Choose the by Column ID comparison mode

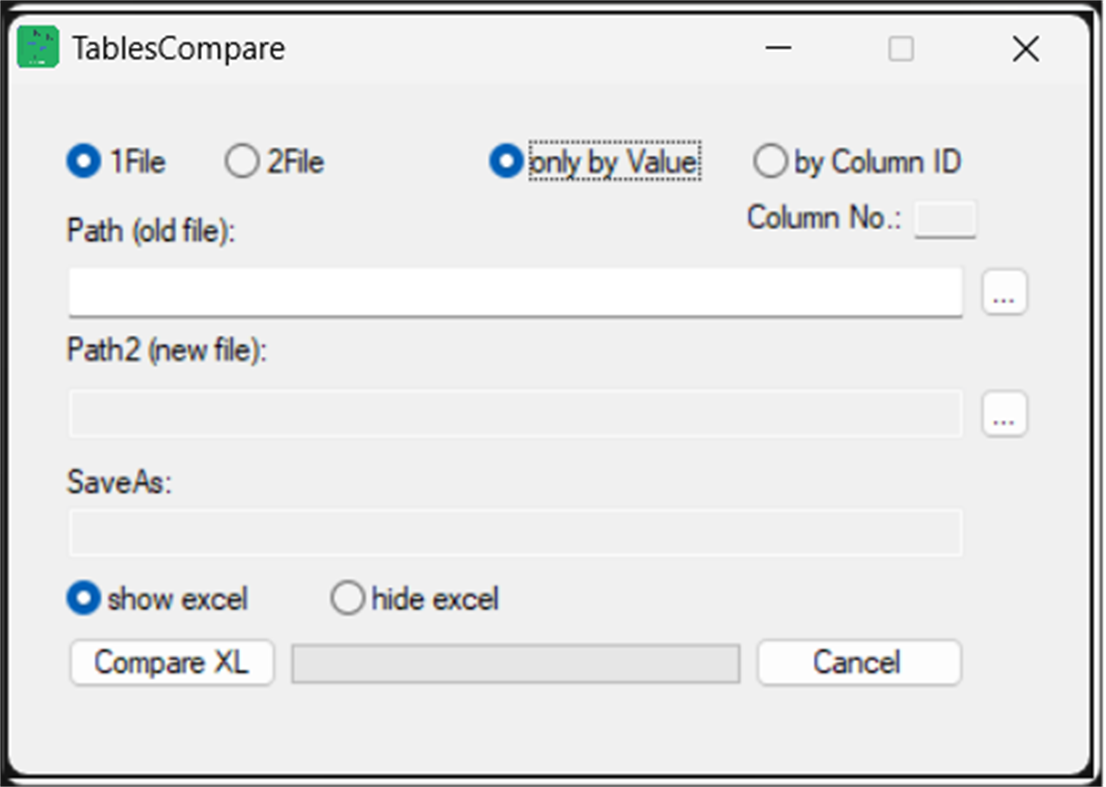click(770, 162)
